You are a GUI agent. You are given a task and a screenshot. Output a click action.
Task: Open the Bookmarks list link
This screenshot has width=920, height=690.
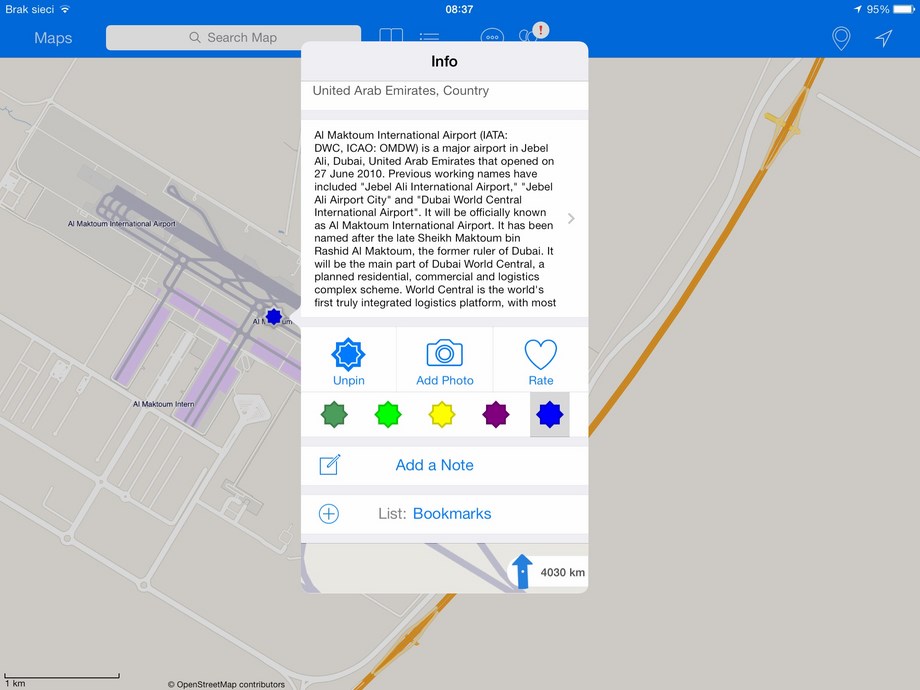point(452,513)
